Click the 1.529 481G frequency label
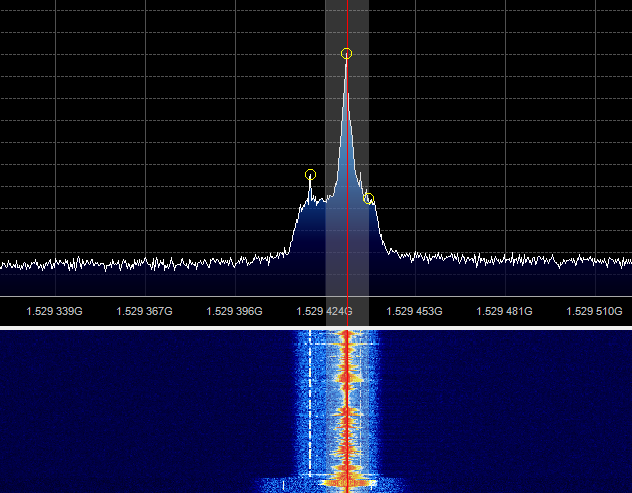Viewport: 632px width, 493px height. click(504, 311)
